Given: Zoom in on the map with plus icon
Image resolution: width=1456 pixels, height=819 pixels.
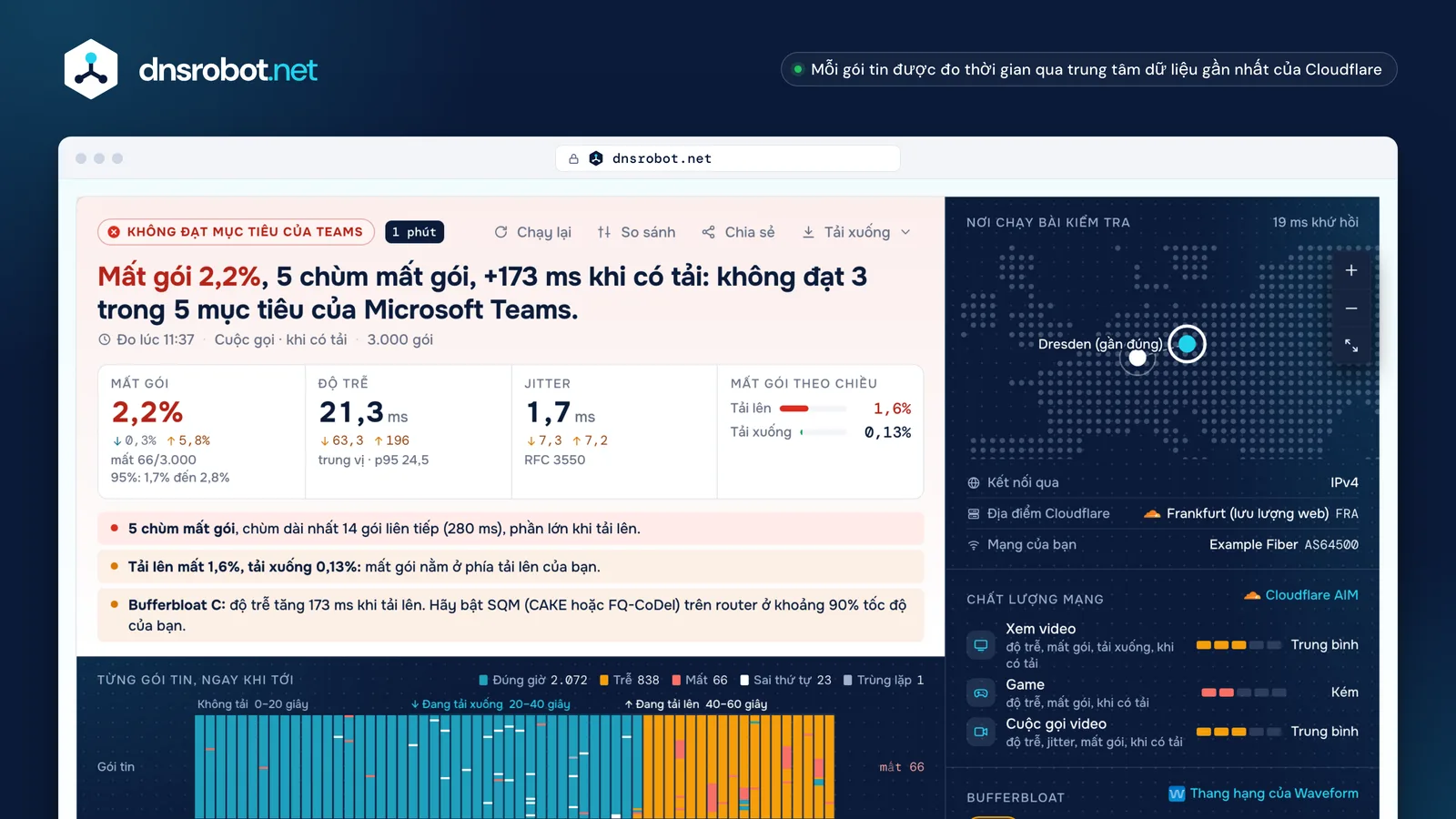Looking at the screenshot, I should (1351, 270).
